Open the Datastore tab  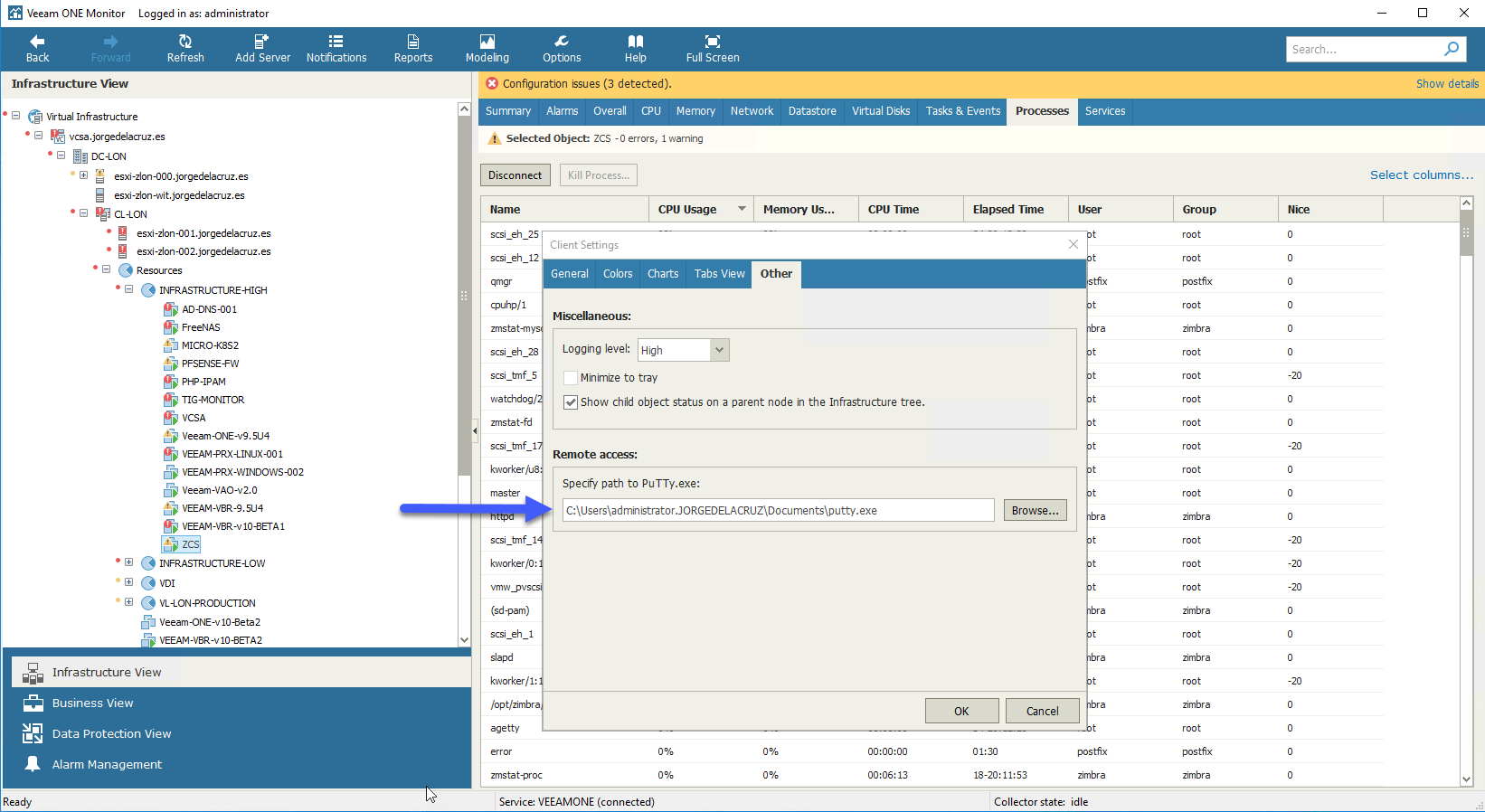812,111
